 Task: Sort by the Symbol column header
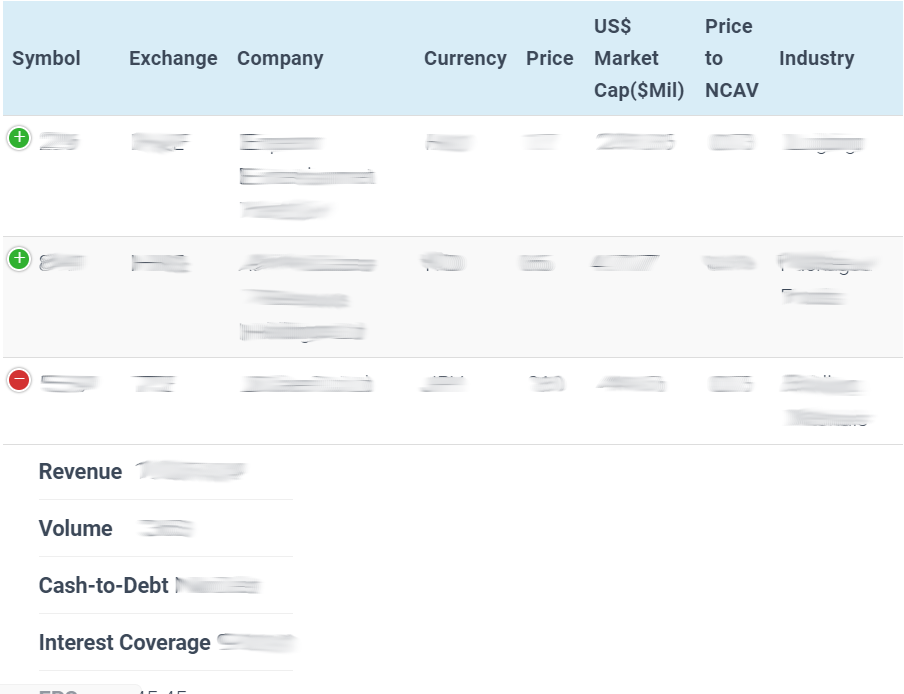(46, 58)
